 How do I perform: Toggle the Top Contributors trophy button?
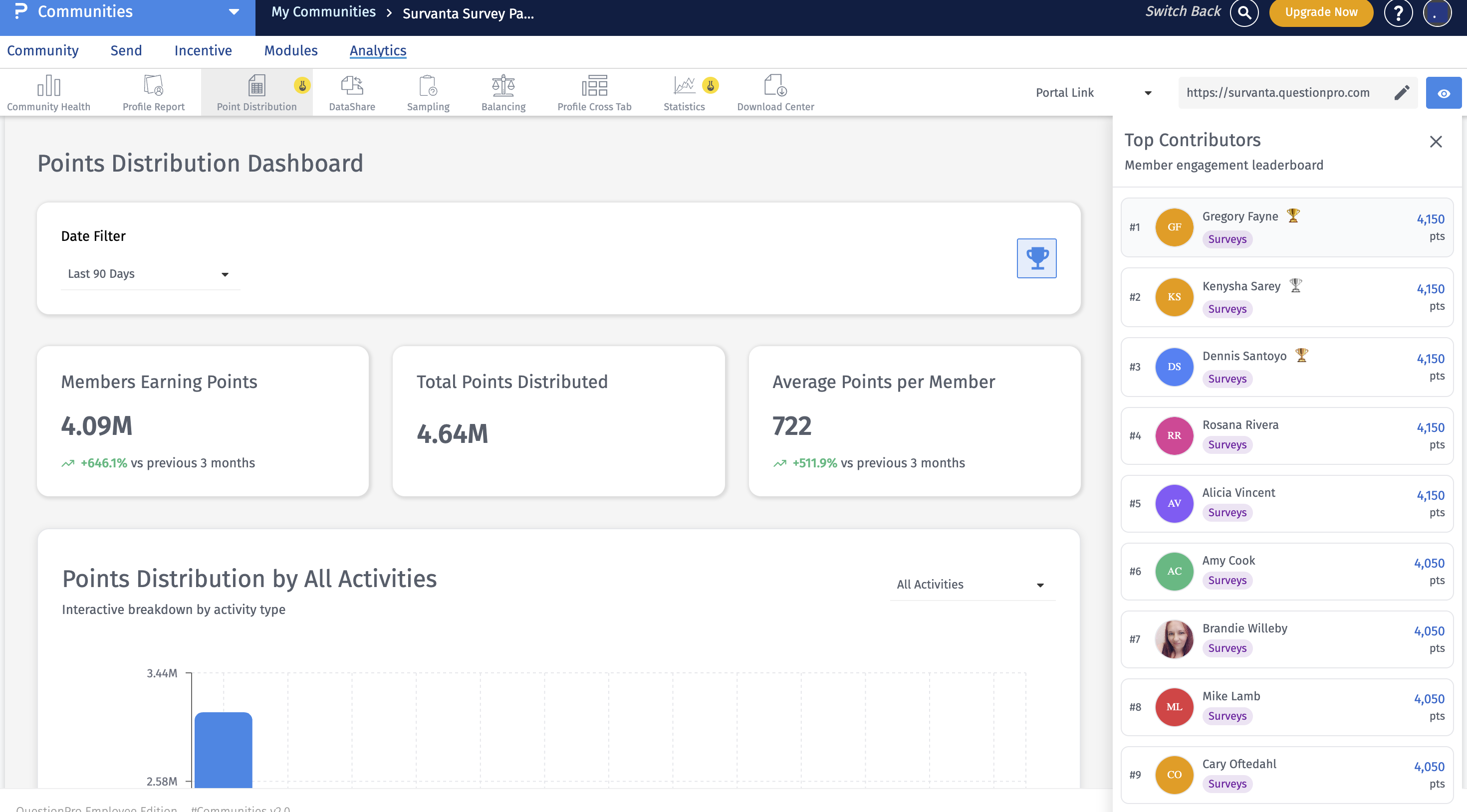click(x=1036, y=258)
